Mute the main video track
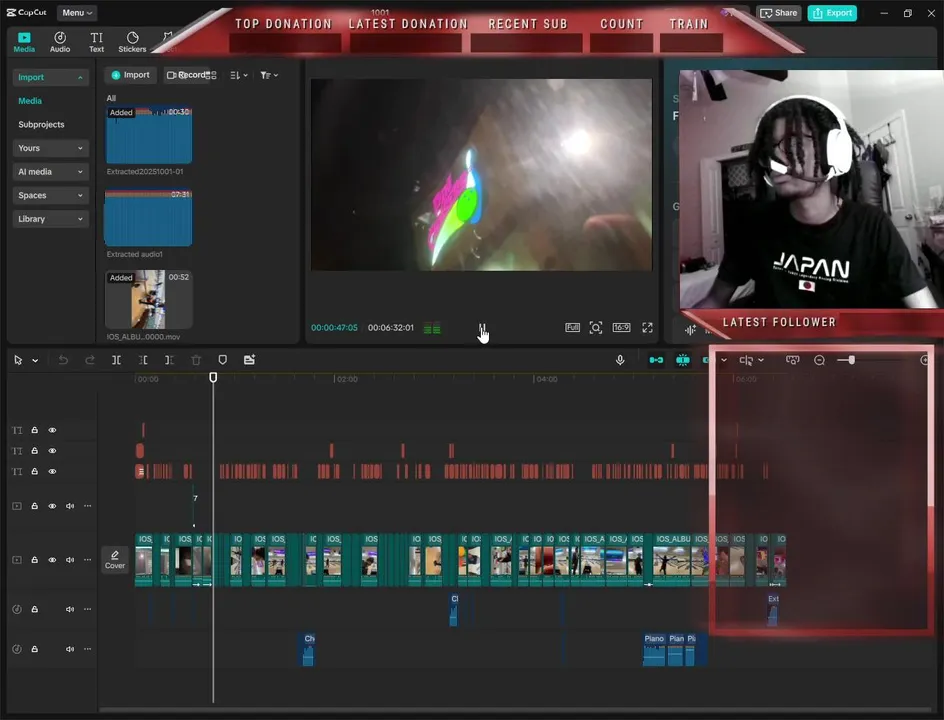This screenshot has height=720, width=944. [x=70, y=560]
